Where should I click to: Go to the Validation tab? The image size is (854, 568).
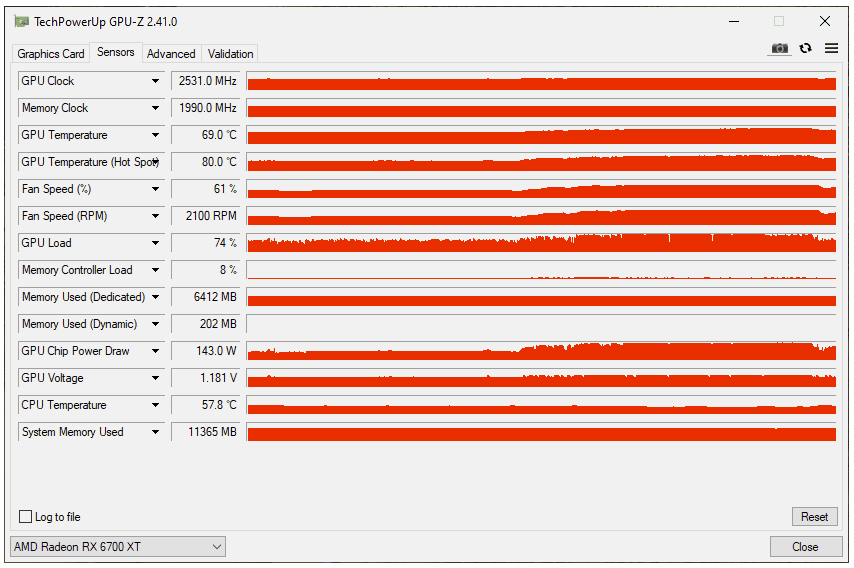point(230,54)
